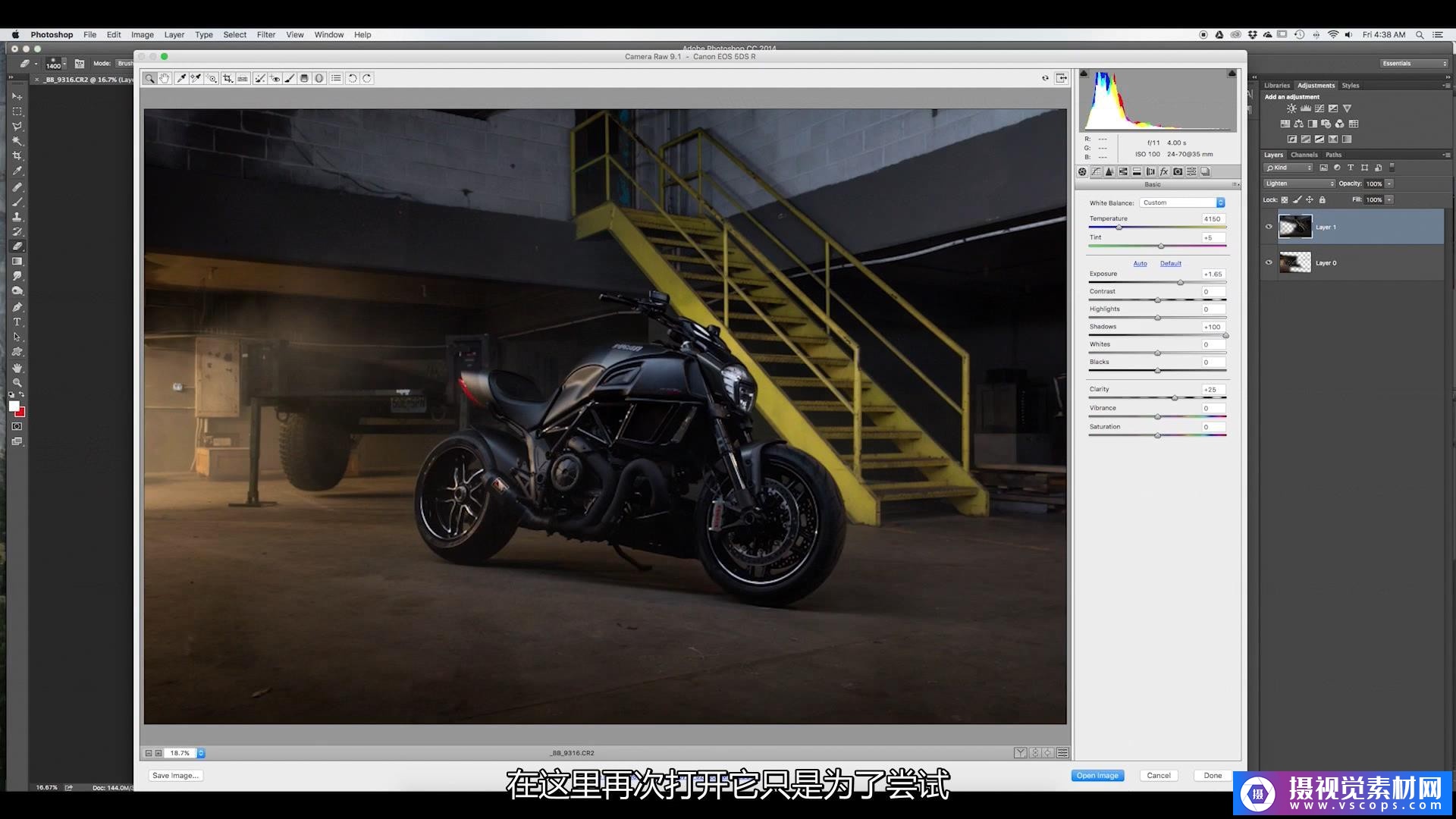Open the Lighten blend mode dropdown

coord(1299,184)
